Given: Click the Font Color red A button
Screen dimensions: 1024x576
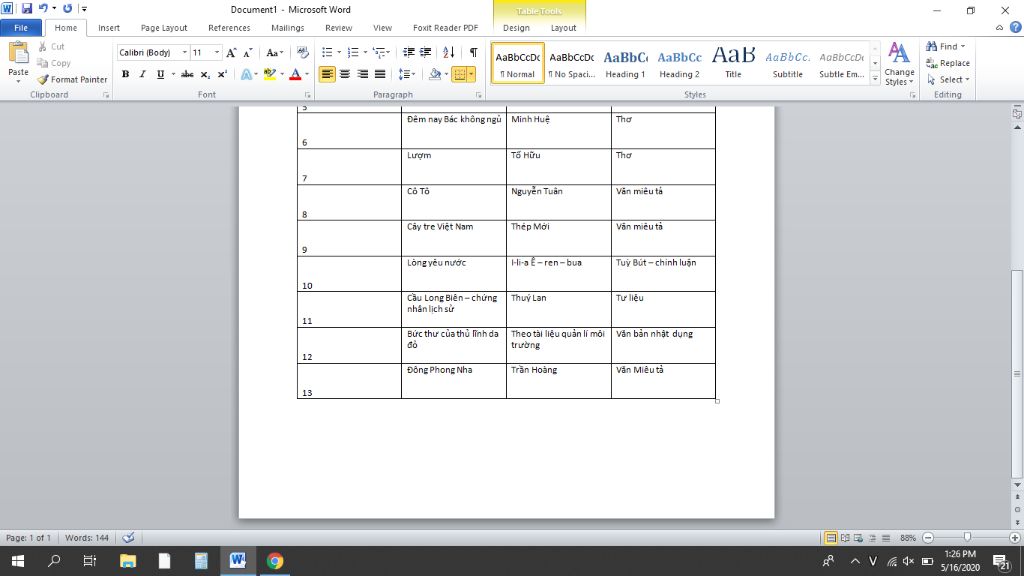Looking at the screenshot, I should click(x=295, y=74).
